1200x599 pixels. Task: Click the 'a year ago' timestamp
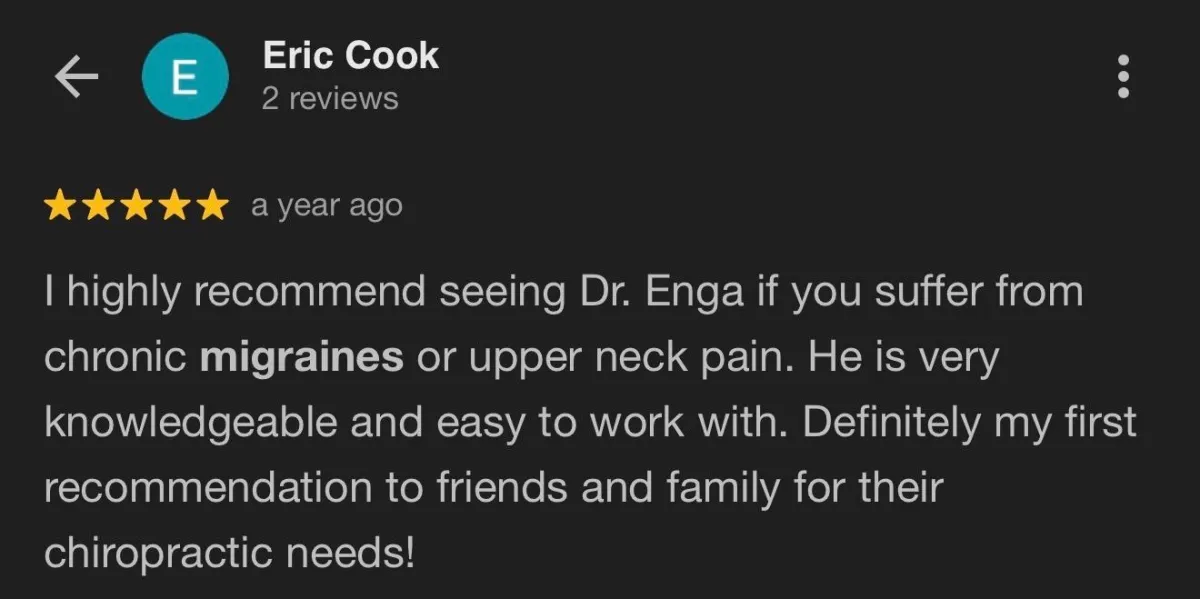[x=327, y=206]
